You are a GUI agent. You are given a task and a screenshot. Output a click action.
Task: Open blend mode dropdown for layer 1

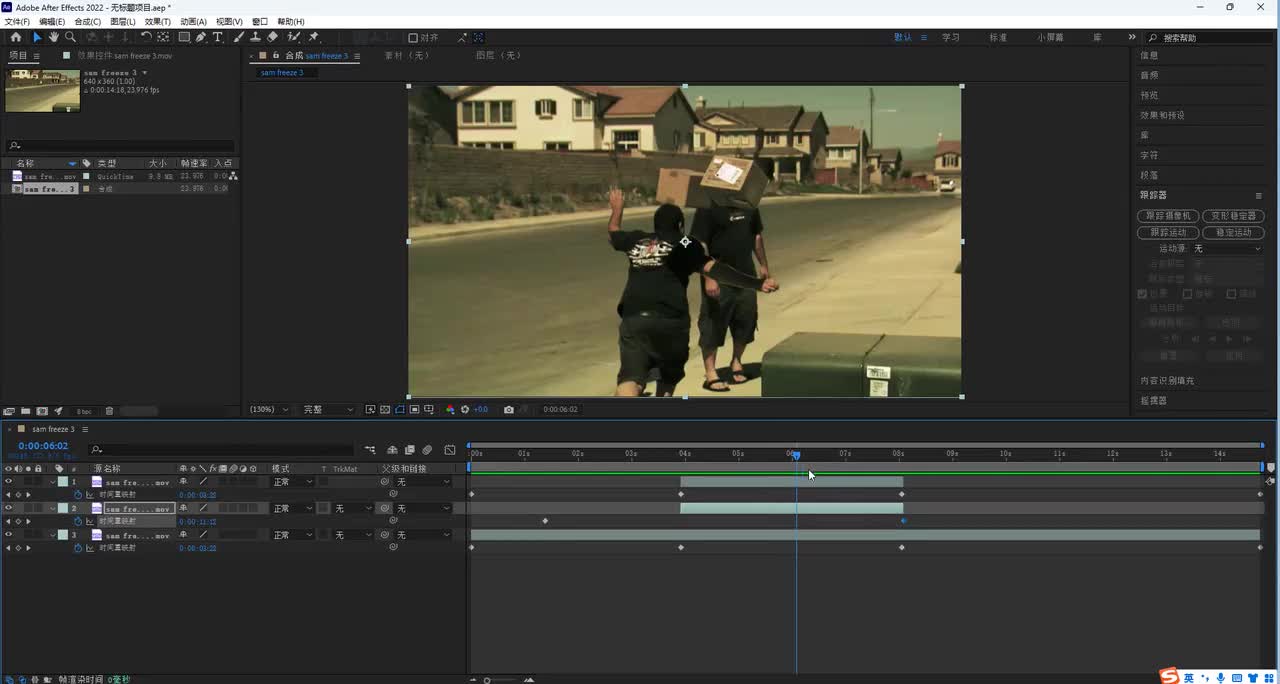pyautogui.click(x=293, y=482)
